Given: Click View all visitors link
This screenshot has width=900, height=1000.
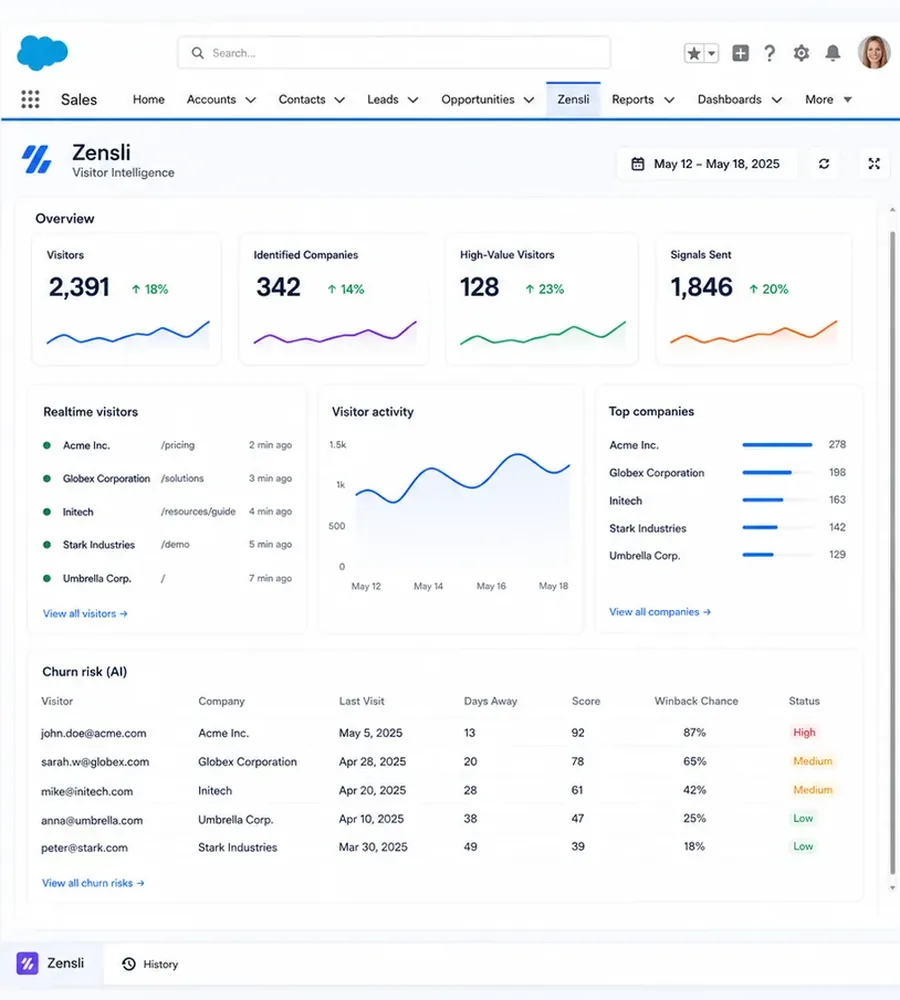Looking at the screenshot, I should coord(85,614).
